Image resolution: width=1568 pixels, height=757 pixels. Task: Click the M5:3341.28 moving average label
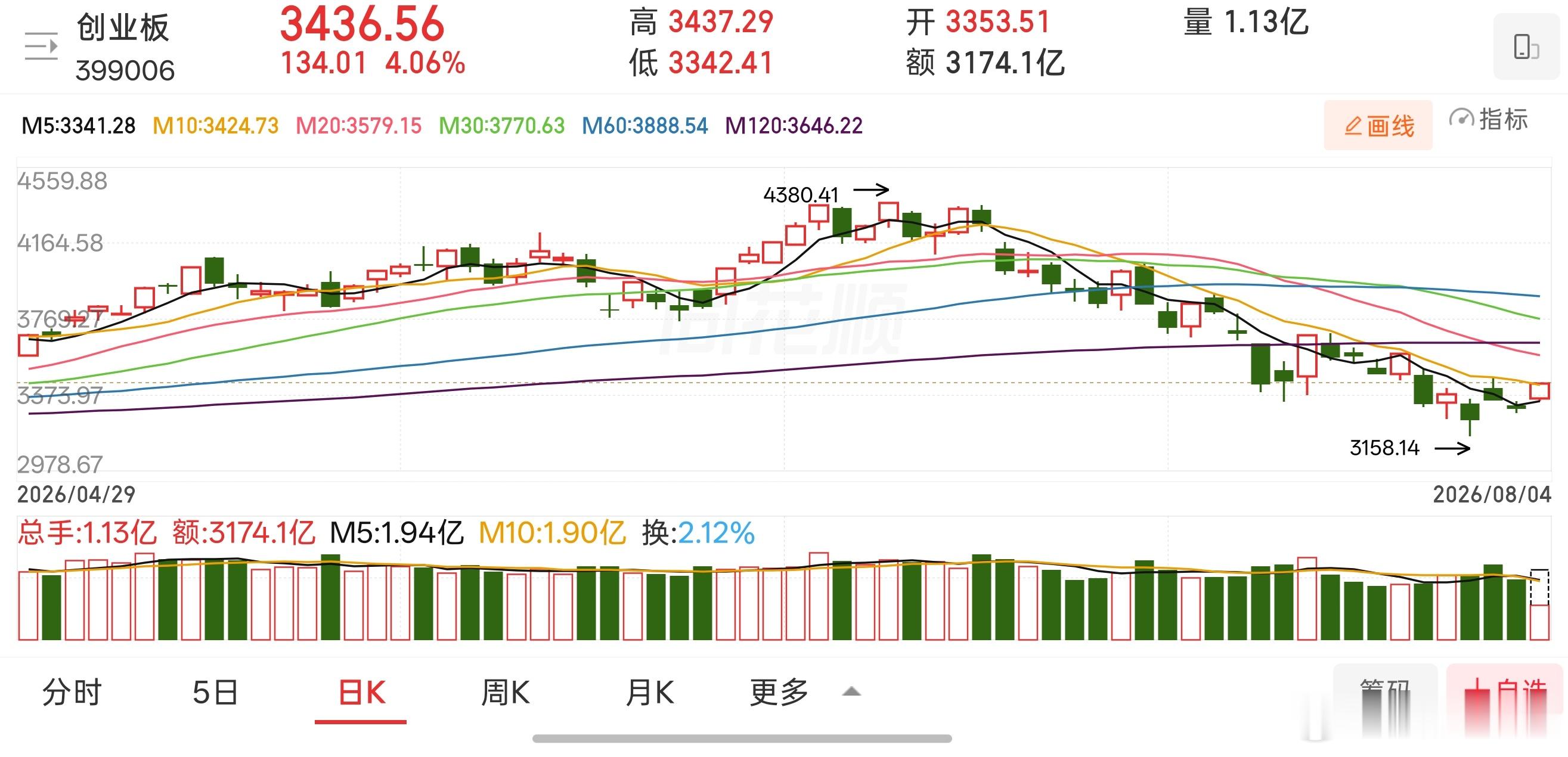click(x=79, y=126)
